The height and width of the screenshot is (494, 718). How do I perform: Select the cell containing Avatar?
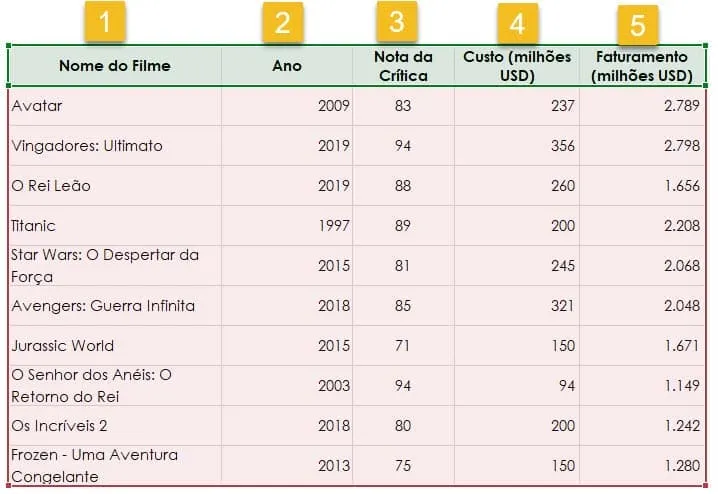click(115, 106)
